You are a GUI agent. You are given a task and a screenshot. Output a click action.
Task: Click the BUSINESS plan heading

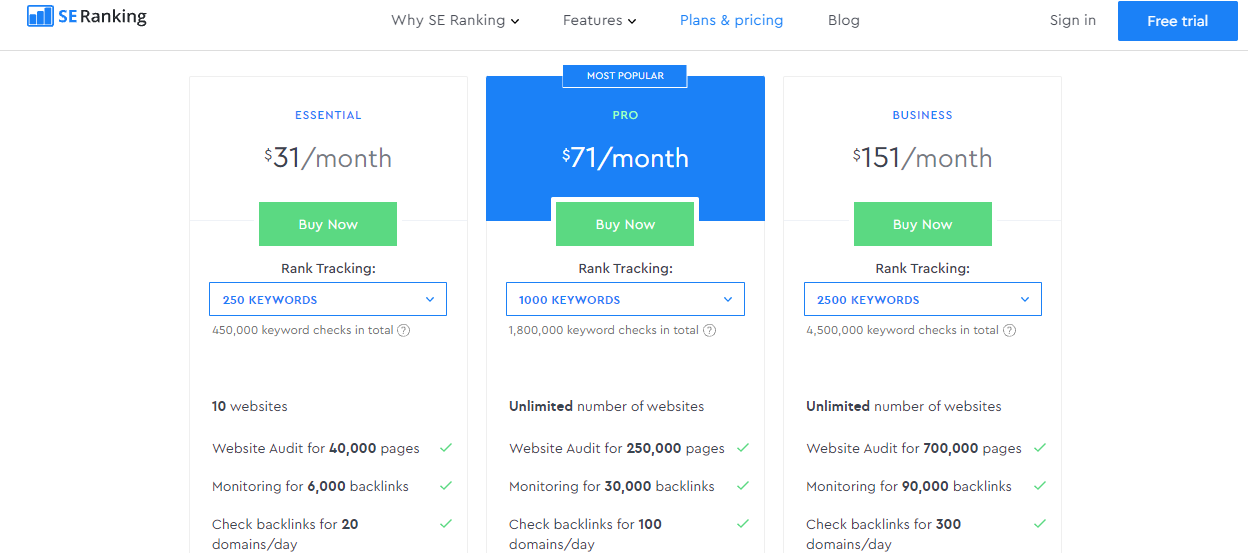pyautogui.click(x=923, y=115)
